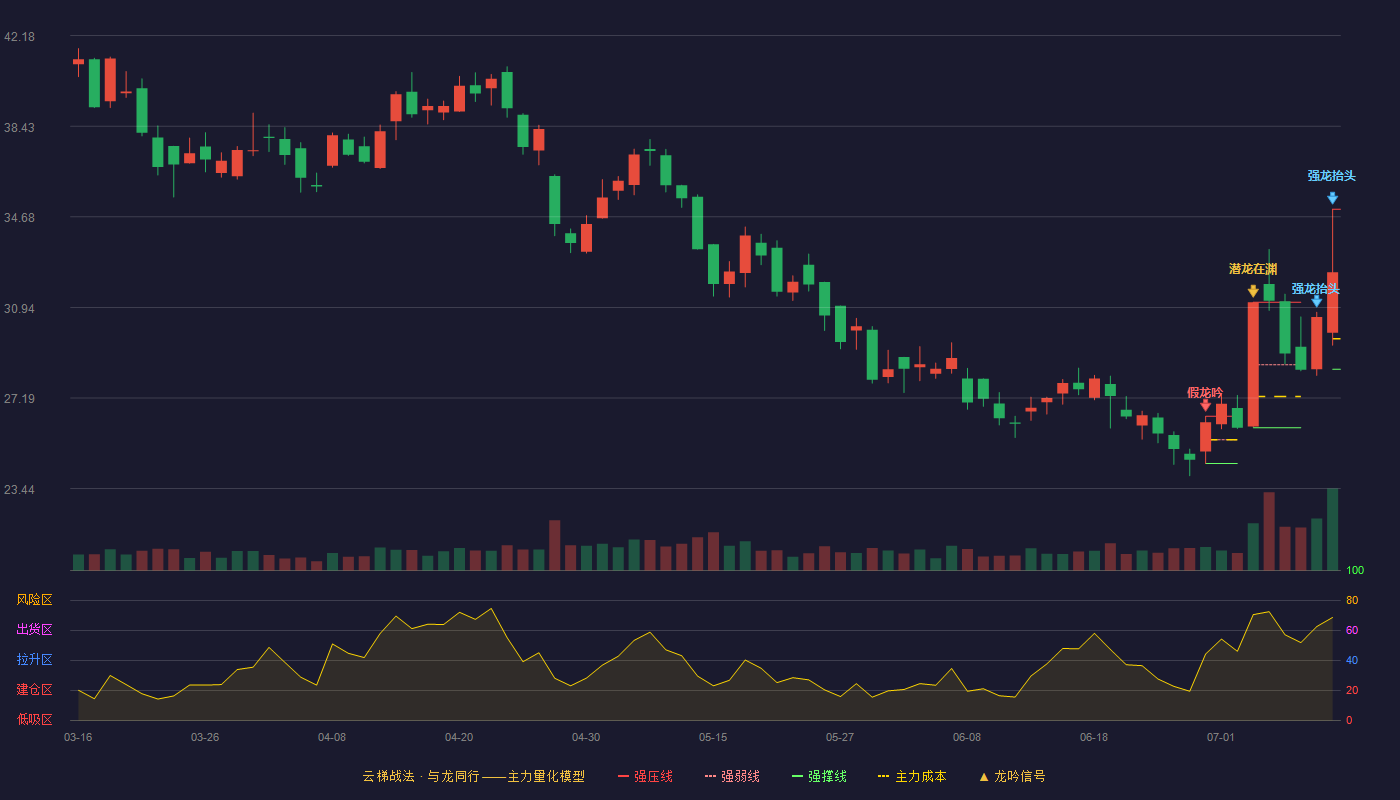
Task: Click the 27.19 price axis label
Action: click(x=19, y=399)
